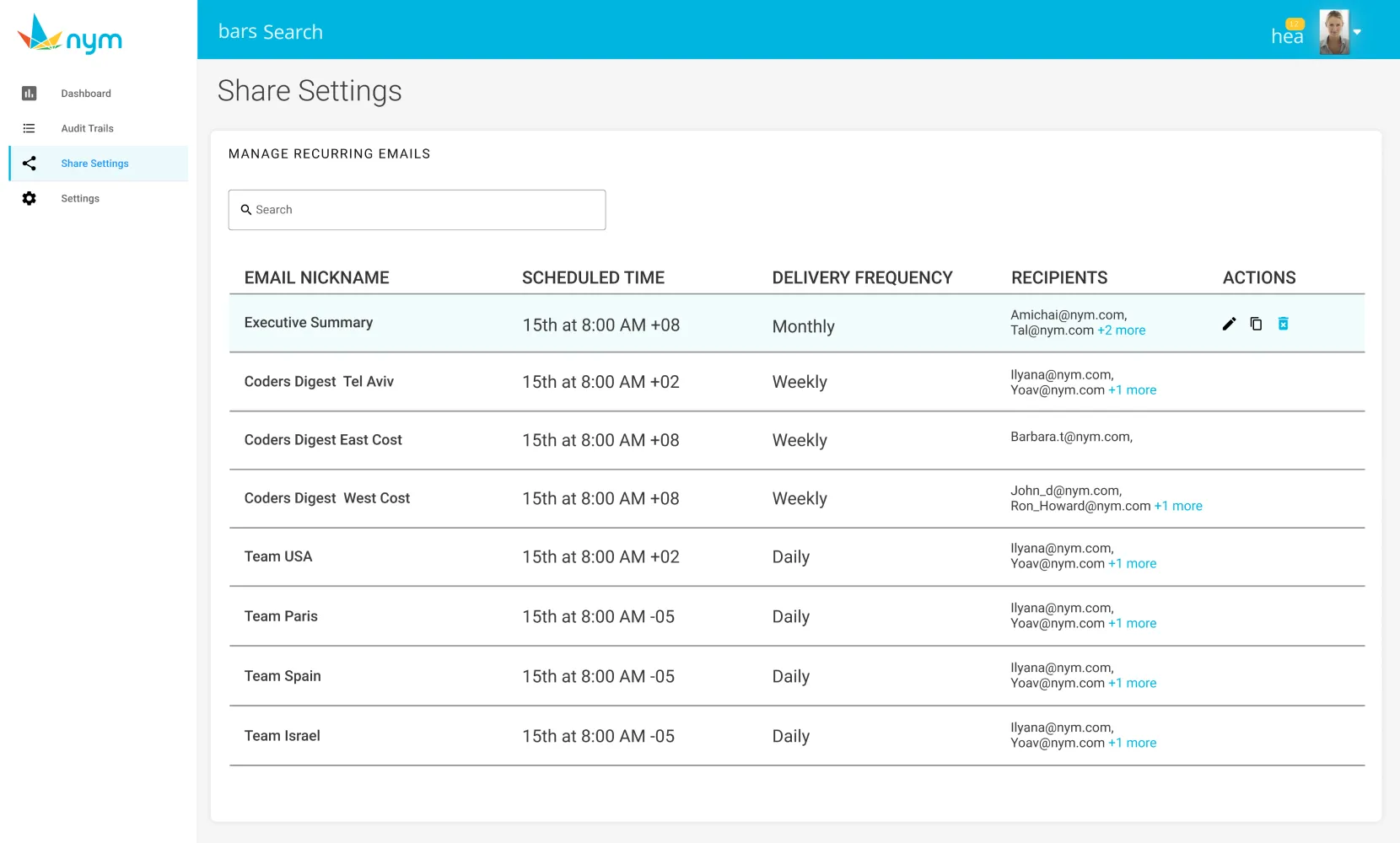Click John_d@nym.com recipient text
Viewport: 1400px width, 843px height.
click(x=1066, y=491)
